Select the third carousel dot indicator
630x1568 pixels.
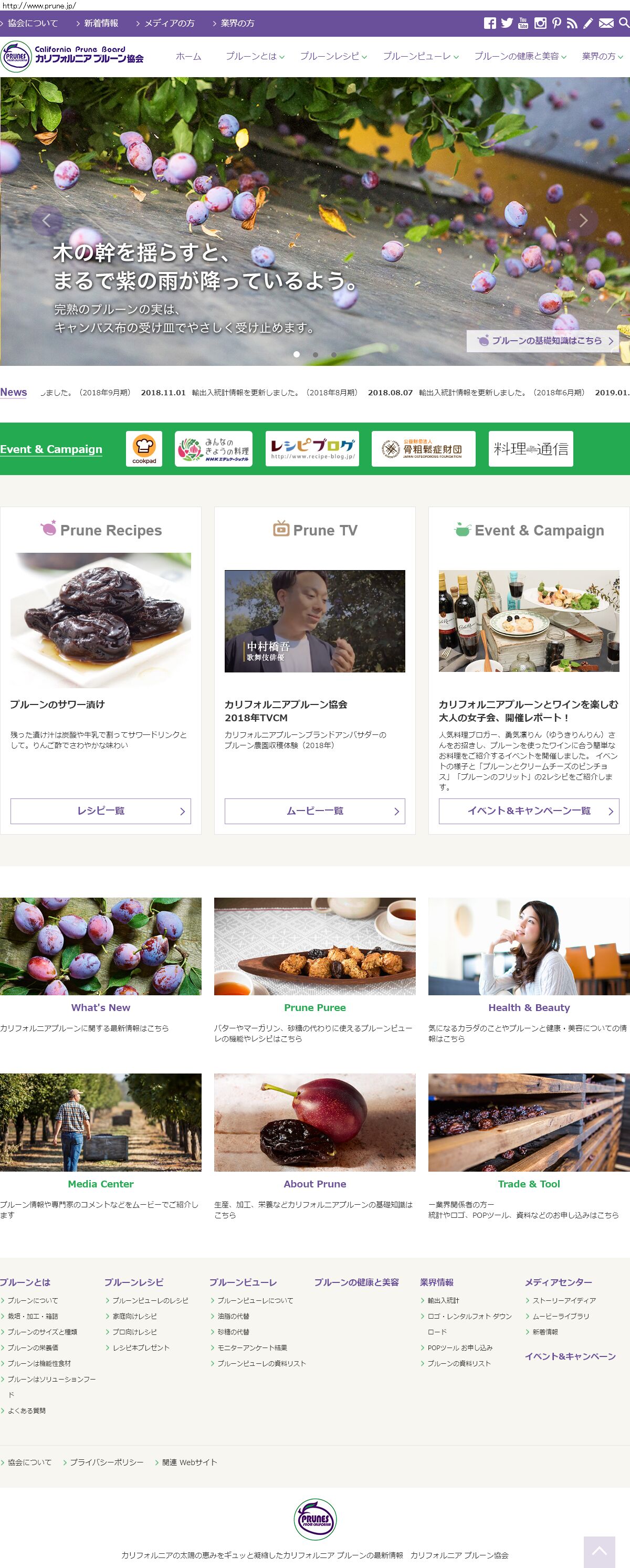pos(333,354)
